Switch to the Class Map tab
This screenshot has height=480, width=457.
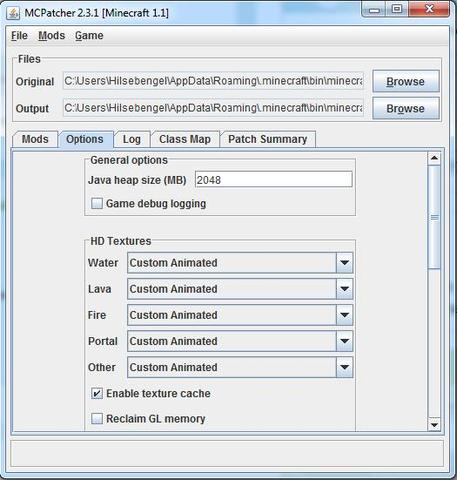pyautogui.click(x=185, y=139)
